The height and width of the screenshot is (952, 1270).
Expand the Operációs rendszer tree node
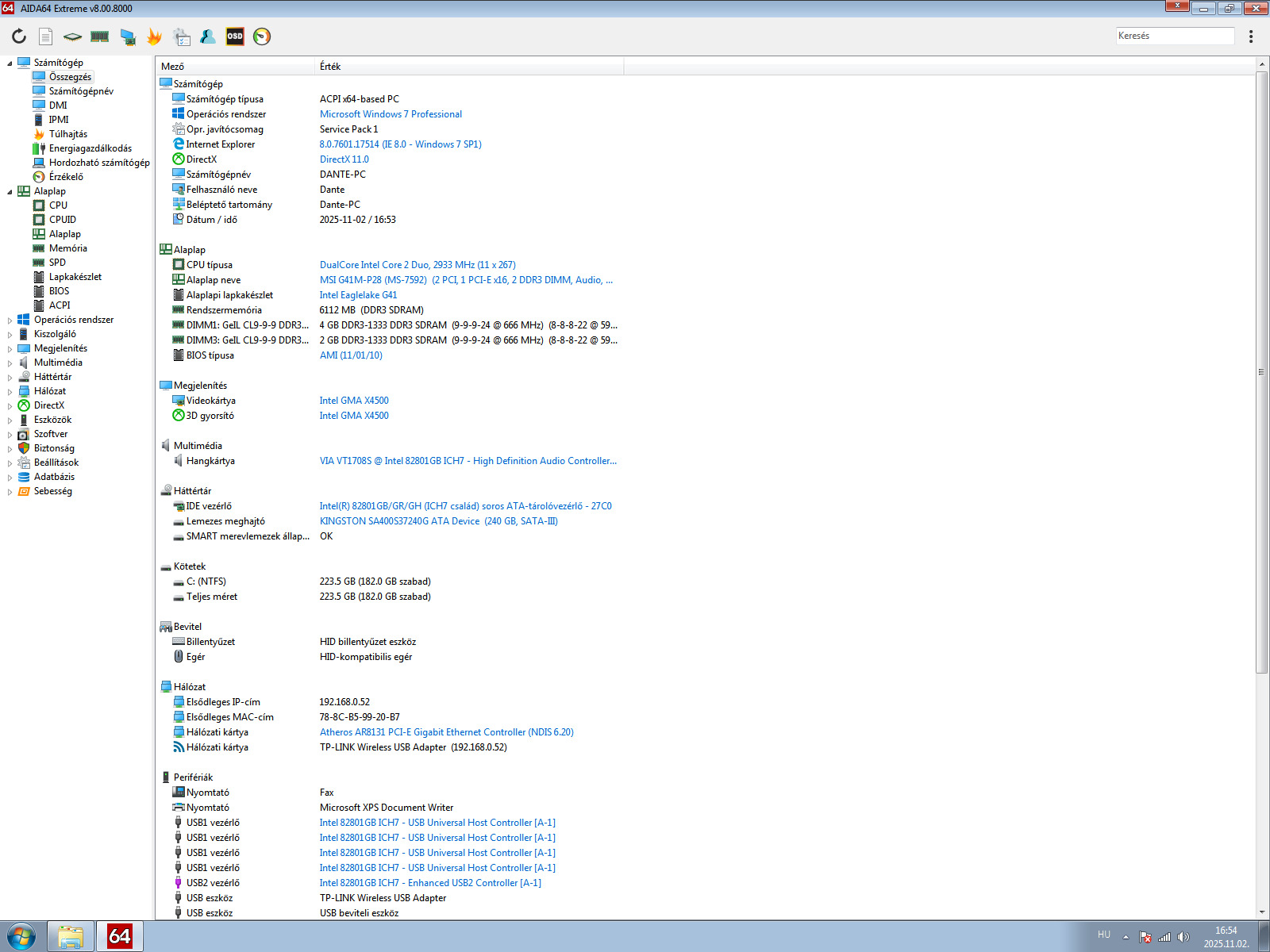tap(10, 320)
